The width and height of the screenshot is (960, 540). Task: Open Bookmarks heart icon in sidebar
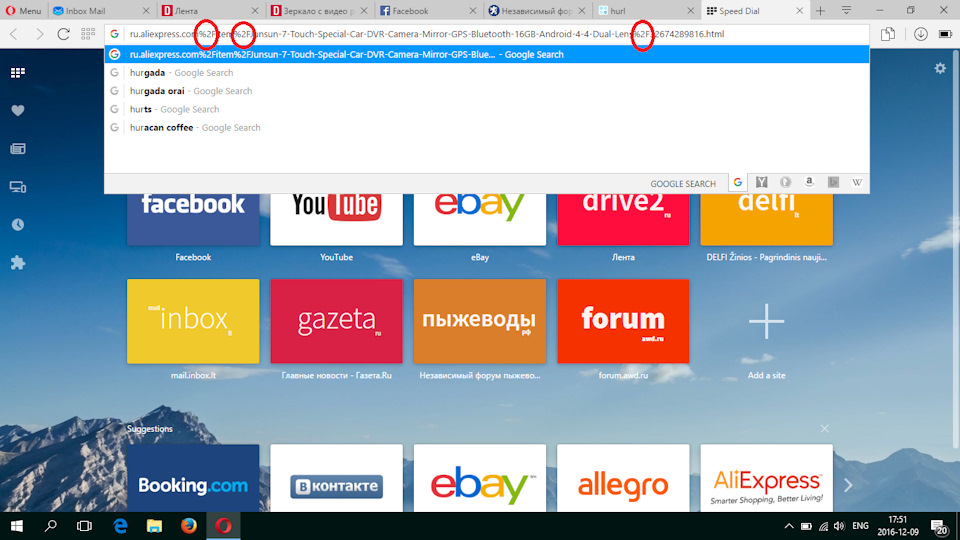18,111
